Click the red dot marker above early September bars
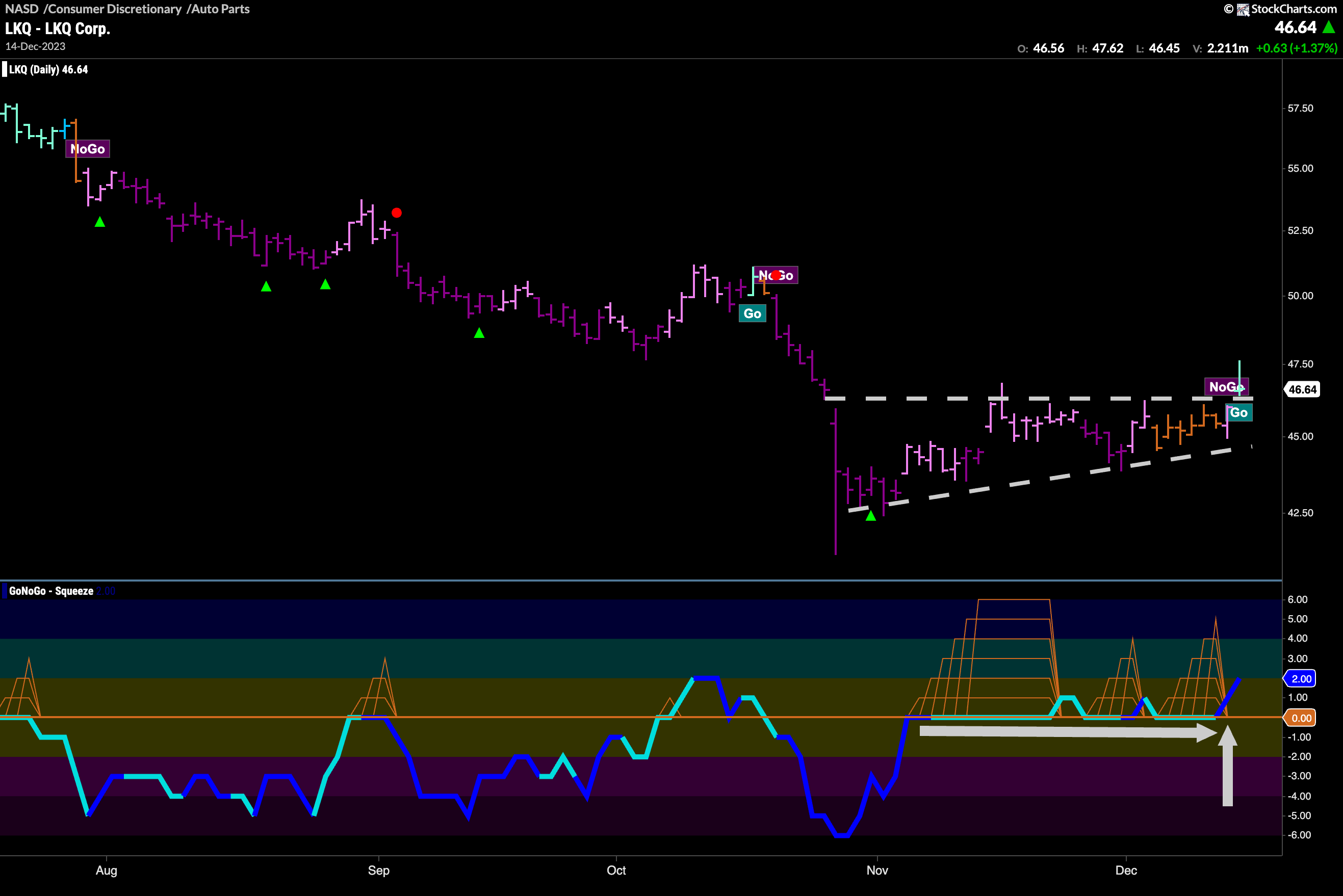 click(397, 213)
